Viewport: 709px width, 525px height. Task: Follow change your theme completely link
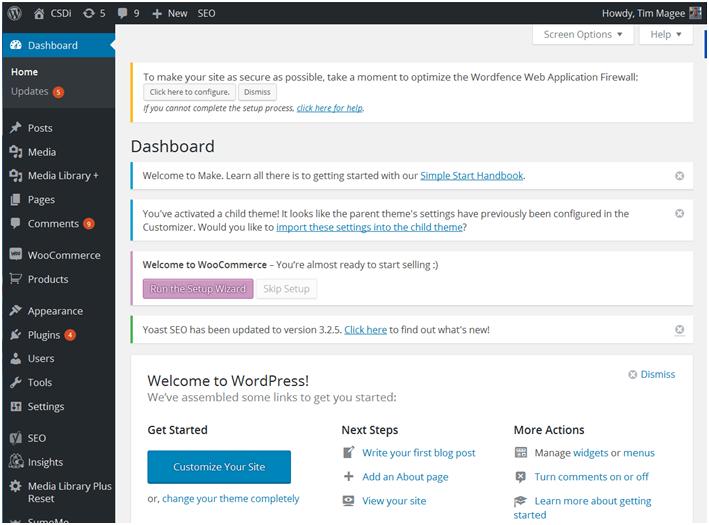click(231, 498)
